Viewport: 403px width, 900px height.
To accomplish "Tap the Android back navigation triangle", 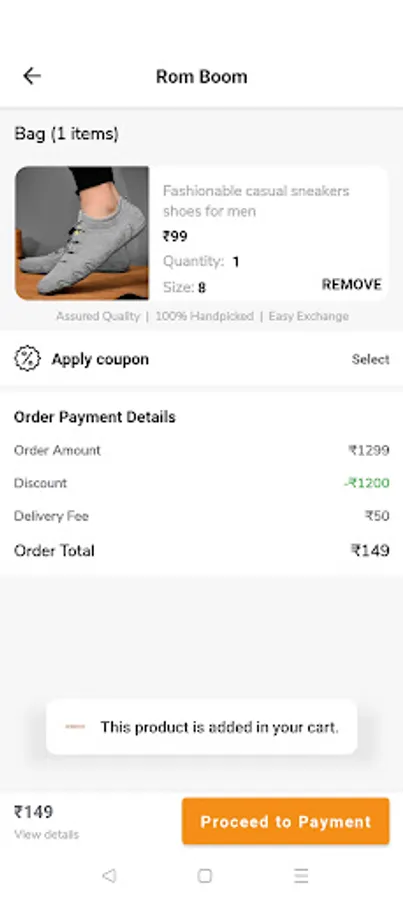I will click(108, 875).
